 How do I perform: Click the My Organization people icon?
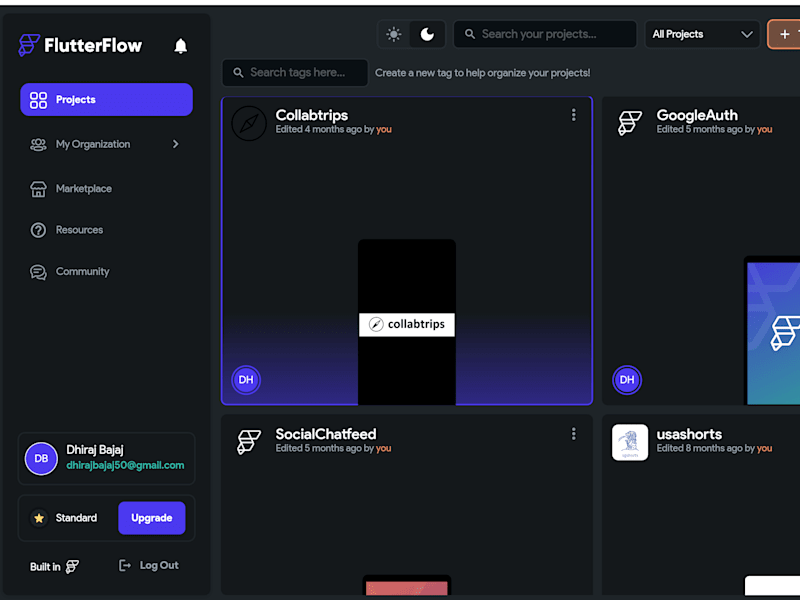coord(38,145)
